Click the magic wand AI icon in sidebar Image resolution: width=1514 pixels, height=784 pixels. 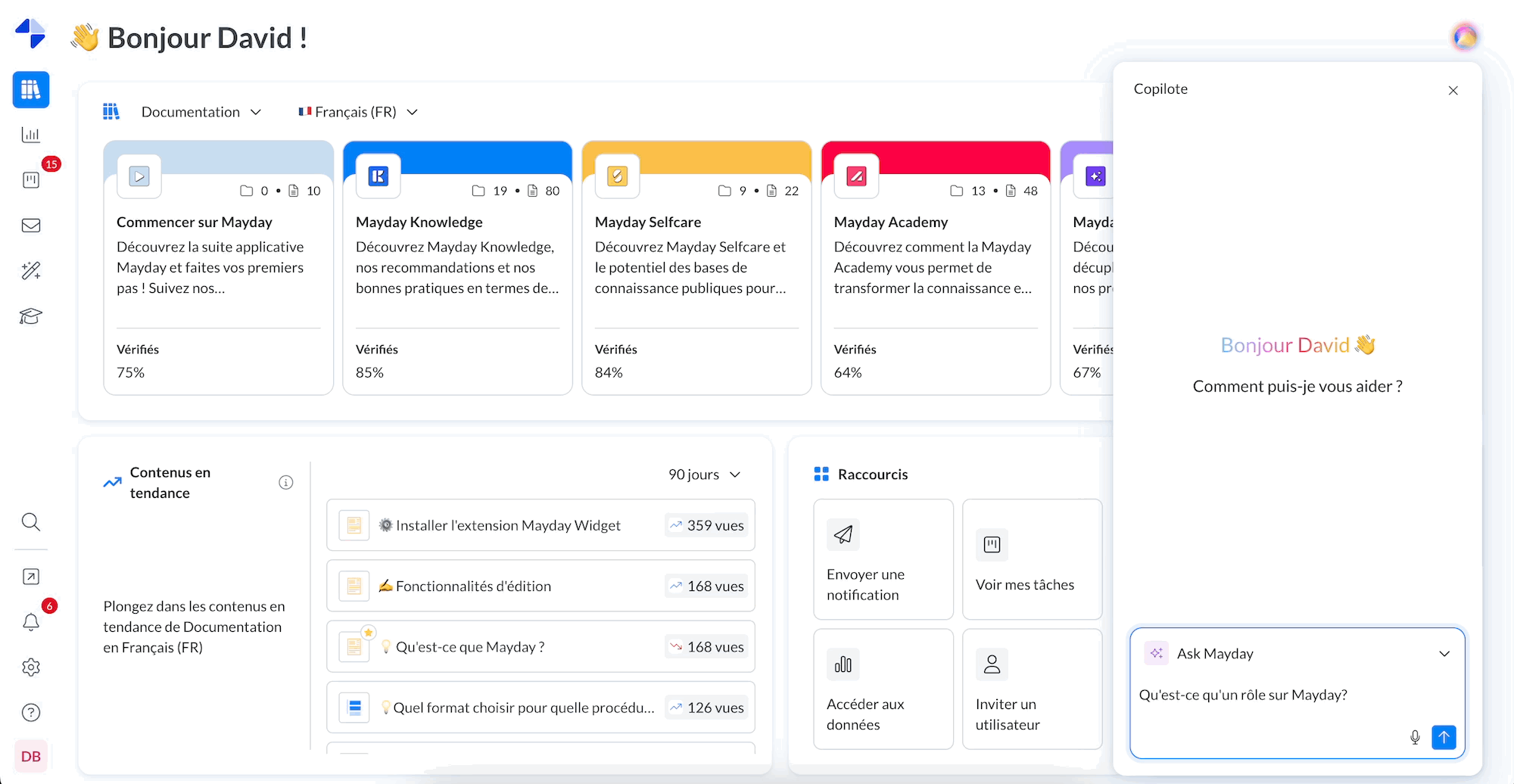tap(31, 271)
